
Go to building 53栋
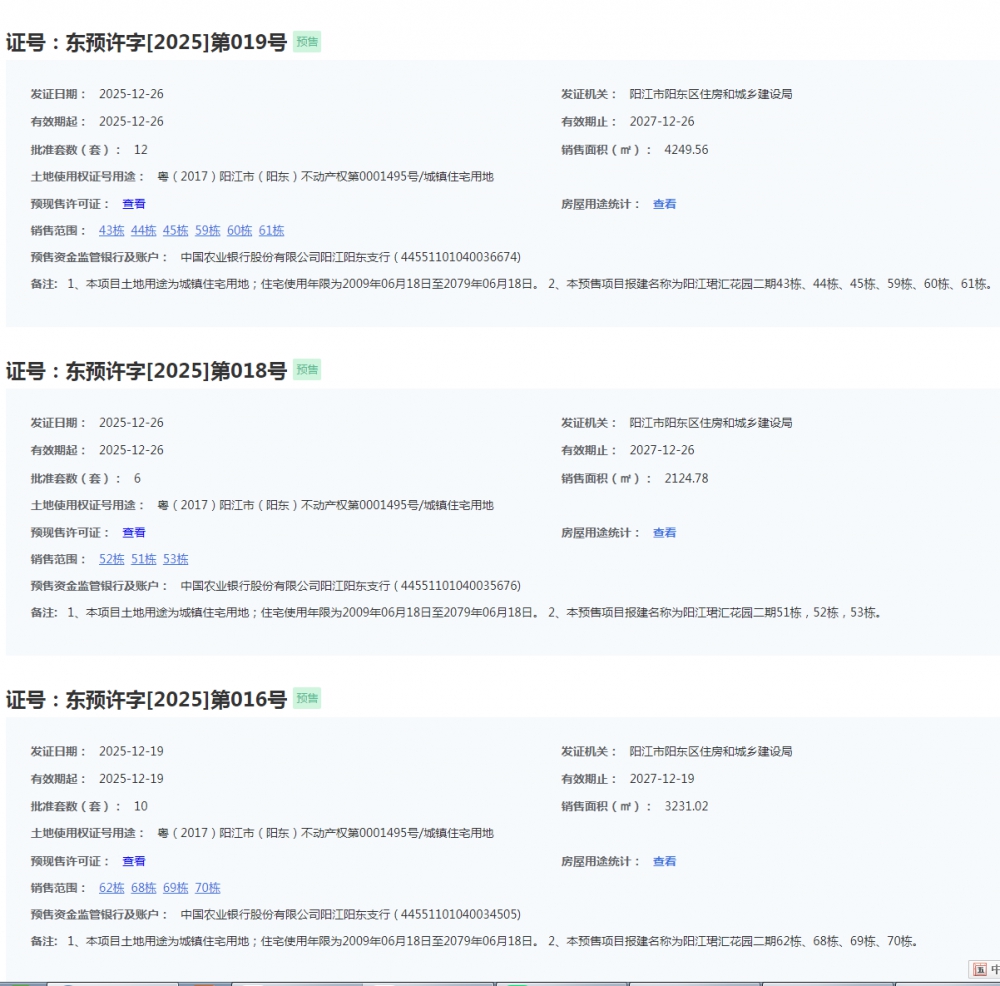(176, 559)
